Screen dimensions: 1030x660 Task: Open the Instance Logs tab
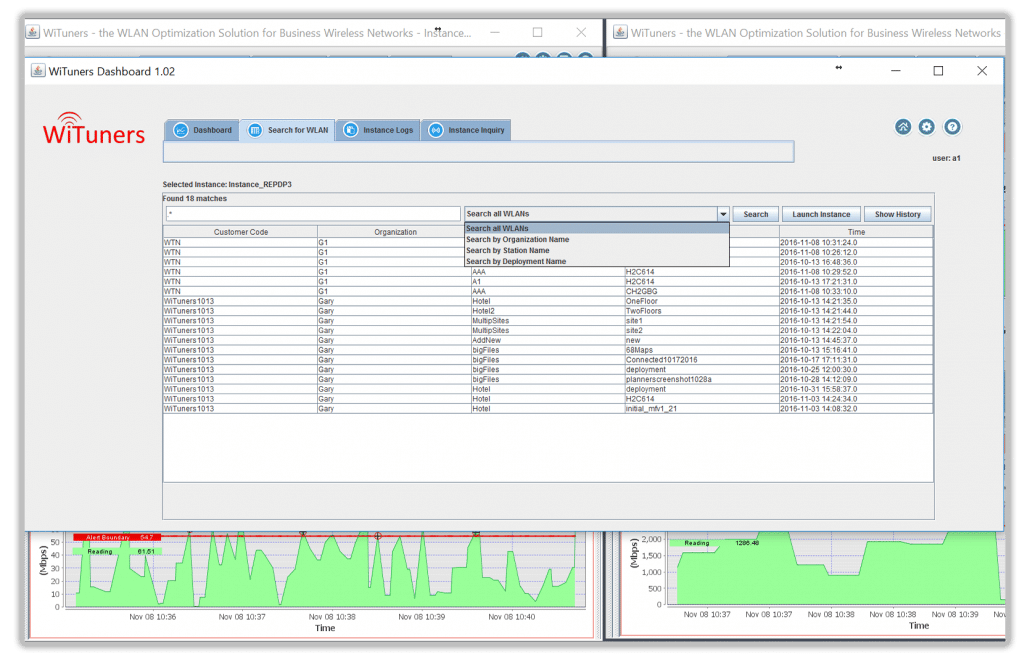point(378,130)
